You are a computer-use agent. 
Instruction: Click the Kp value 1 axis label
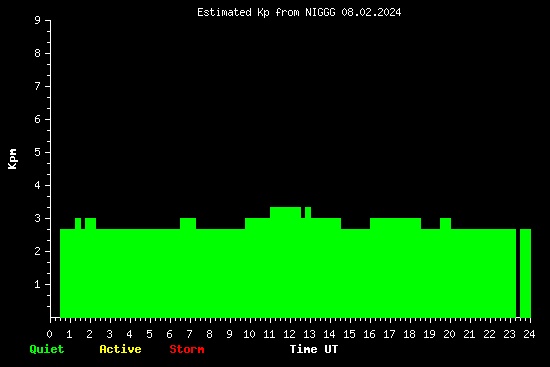tap(38, 284)
